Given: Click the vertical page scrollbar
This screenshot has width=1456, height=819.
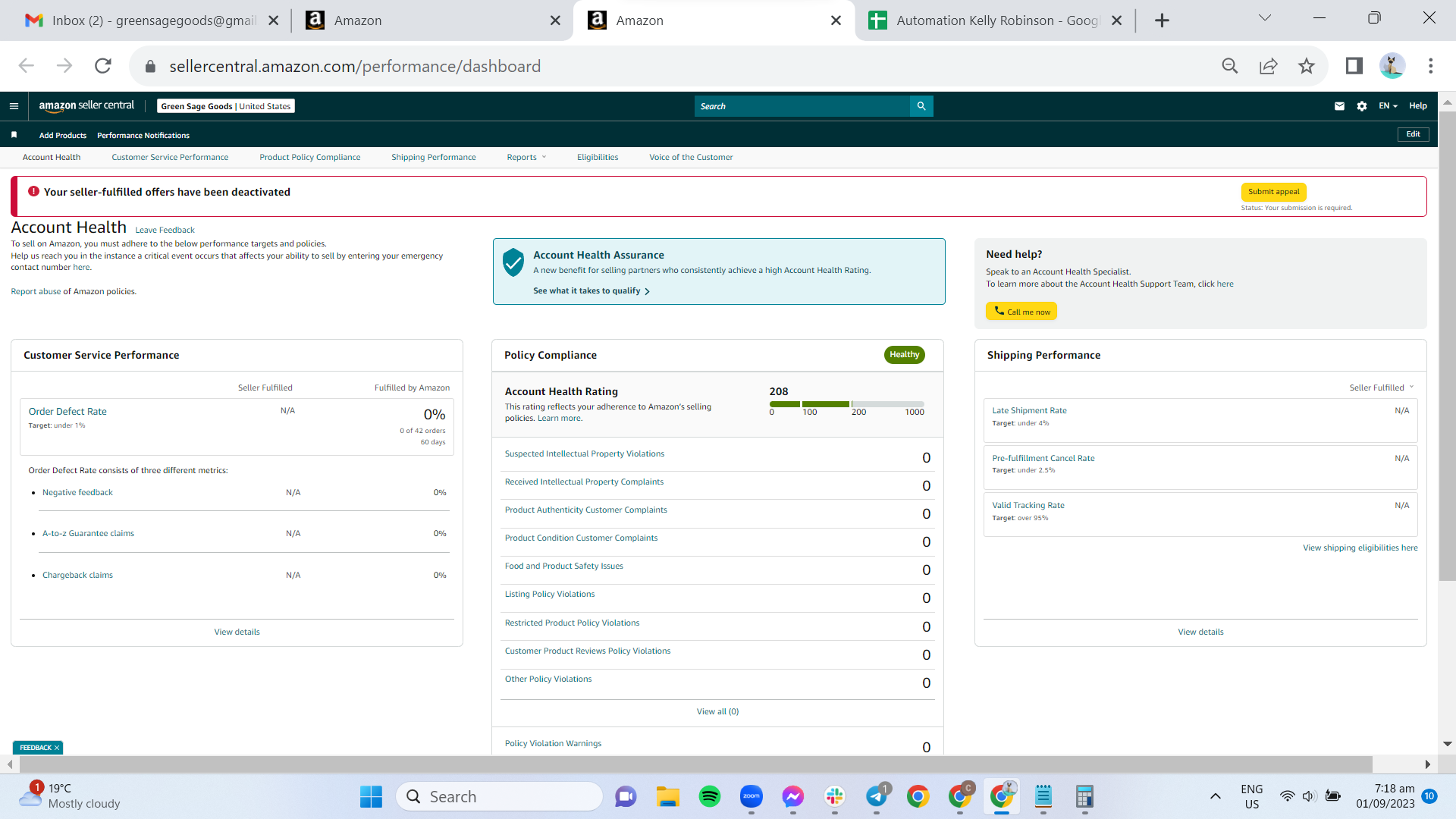Looking at the screenshot, I should [x=1447, y=346].
